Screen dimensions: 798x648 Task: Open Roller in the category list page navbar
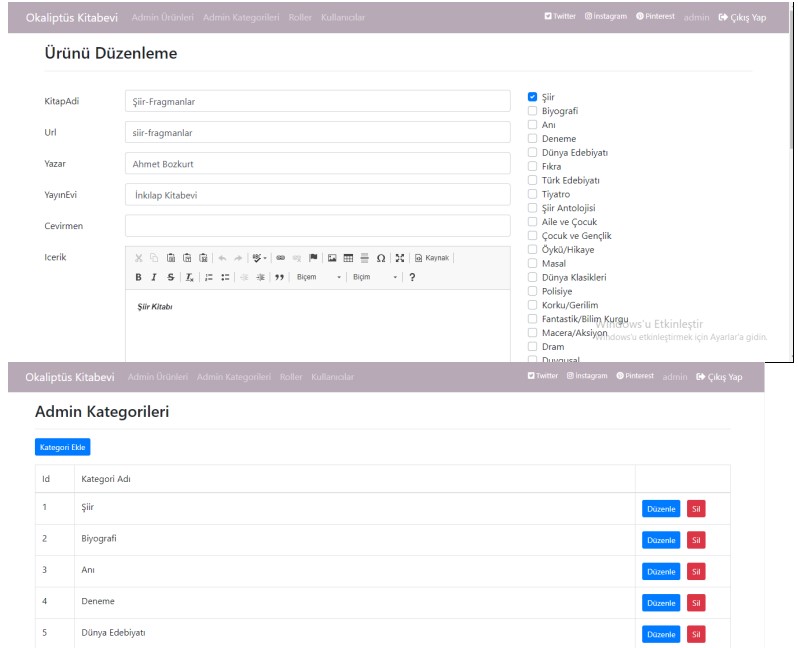[291, 377]
